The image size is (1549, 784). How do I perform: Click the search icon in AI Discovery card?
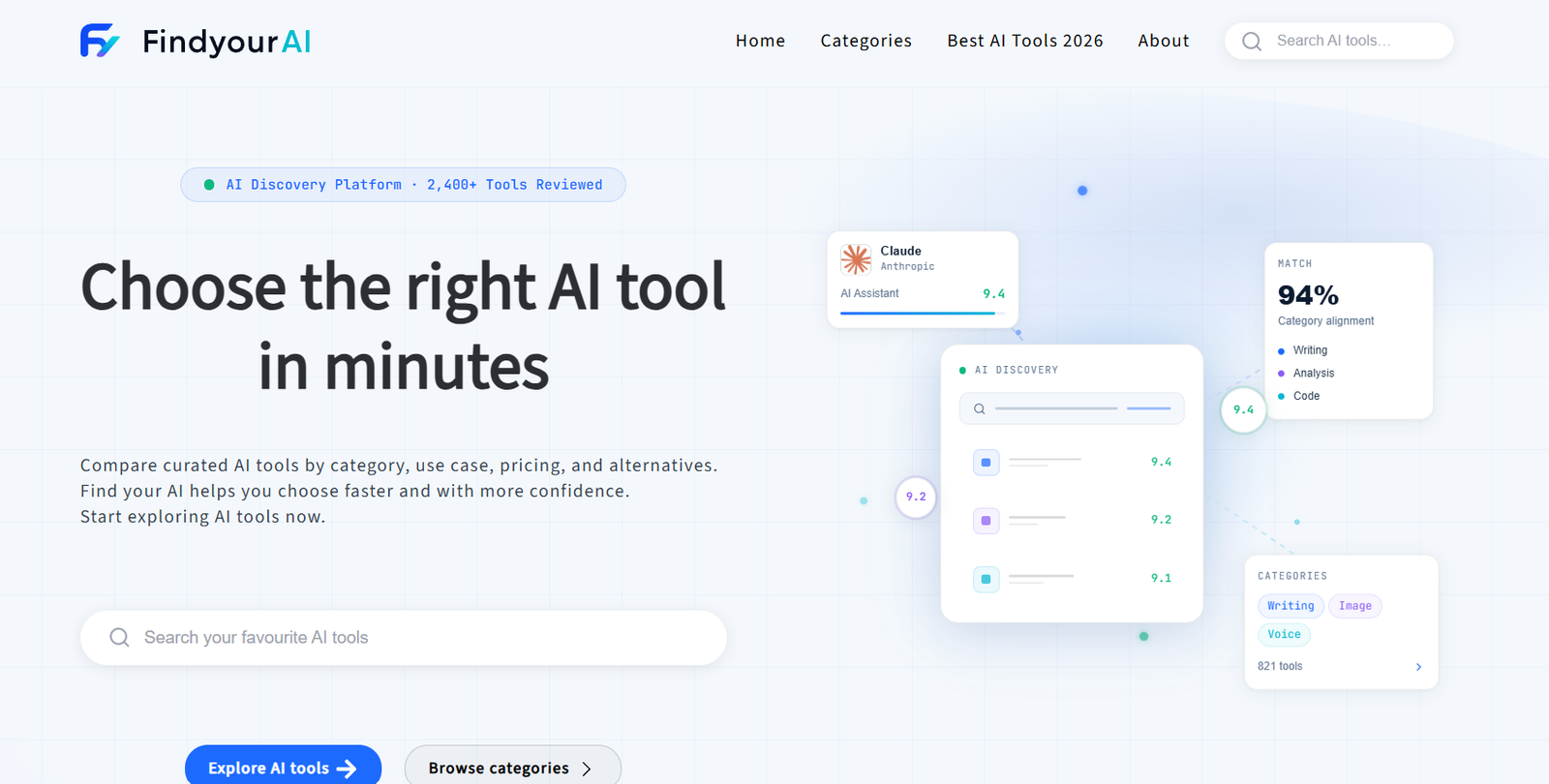click(979, 408)
